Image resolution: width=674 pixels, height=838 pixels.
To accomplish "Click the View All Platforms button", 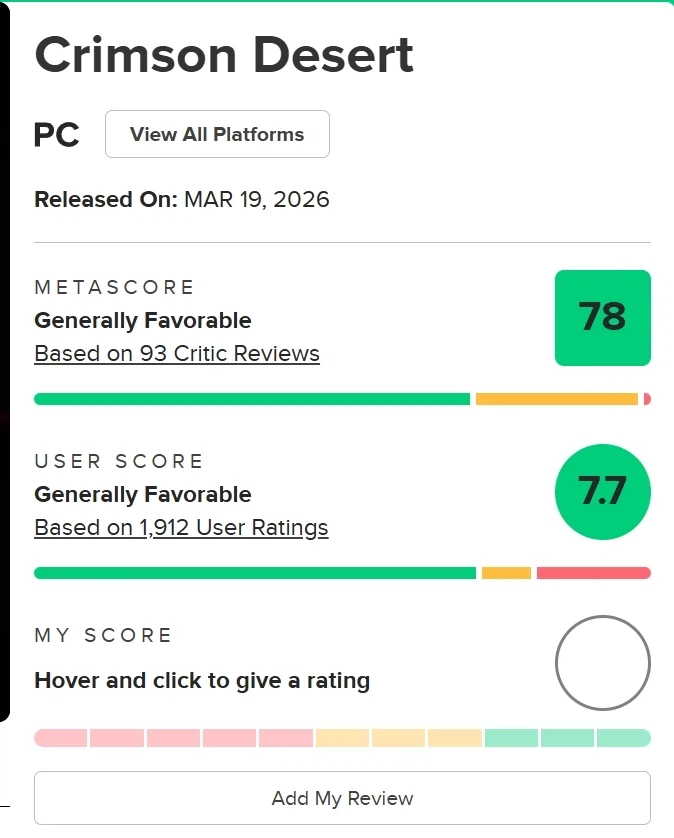I will pos(217,134).
